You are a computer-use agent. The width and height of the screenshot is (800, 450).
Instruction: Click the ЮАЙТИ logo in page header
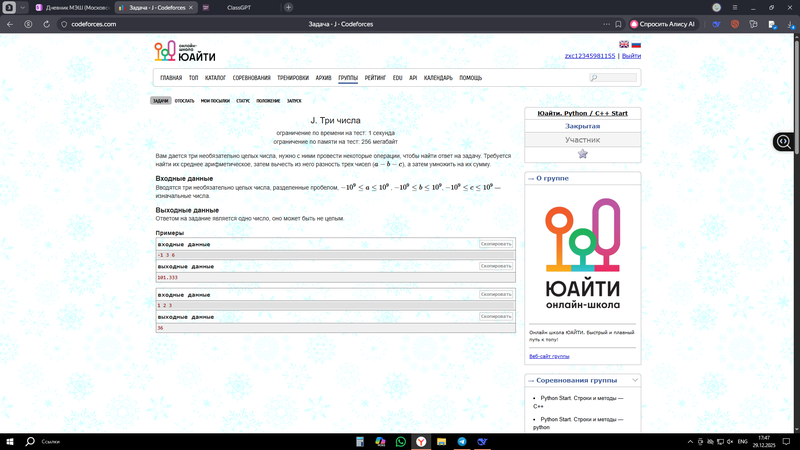185,52
